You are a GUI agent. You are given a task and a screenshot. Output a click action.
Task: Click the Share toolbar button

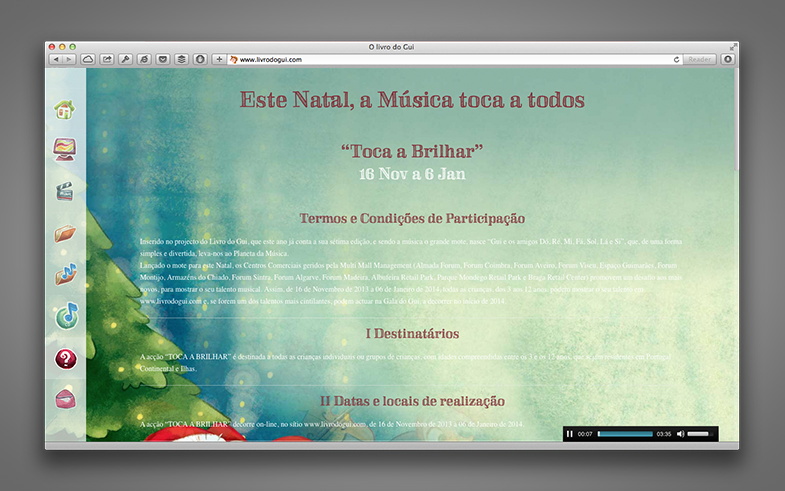(x=107, y=60)
